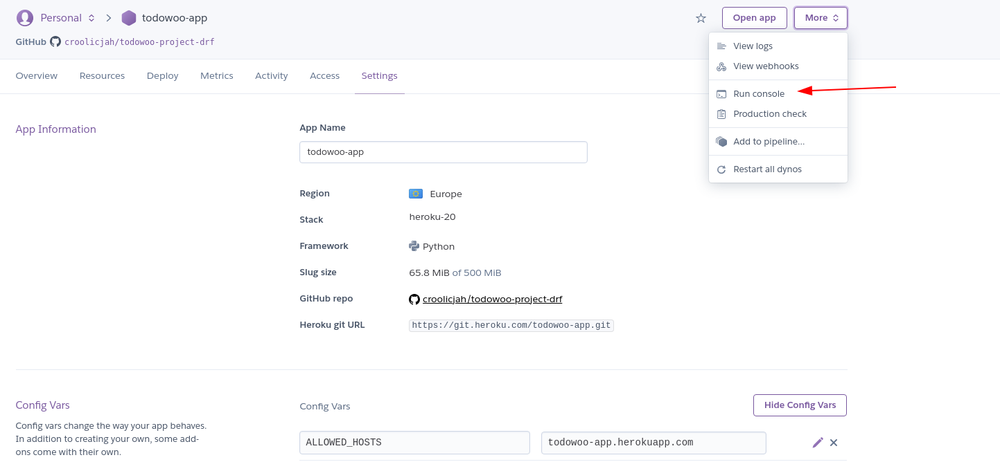Viewport: 1000px width, 462px height.
Task: Click the Personal account avatar icon
Action: coord(24,18)
